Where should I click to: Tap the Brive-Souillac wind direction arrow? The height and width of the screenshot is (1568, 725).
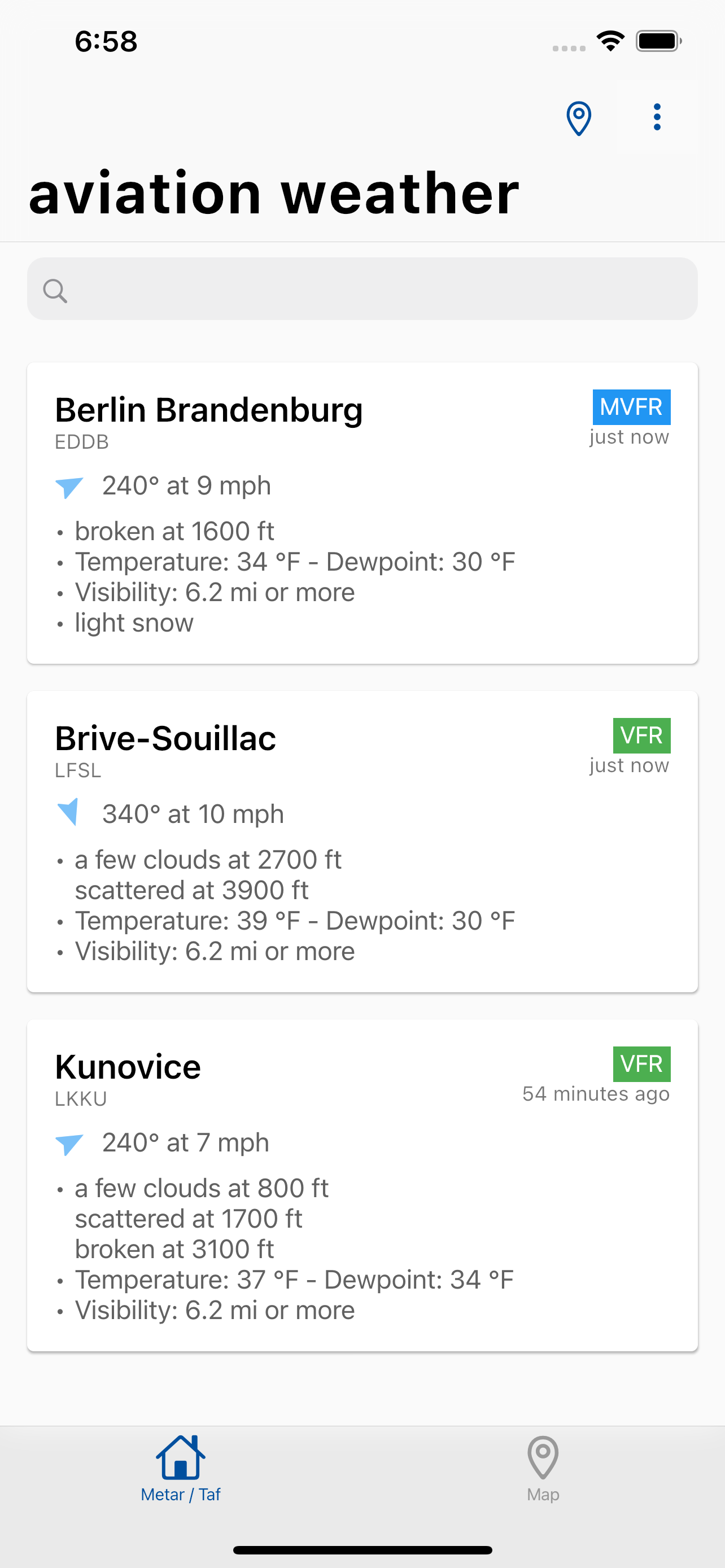tap(68, 812)
